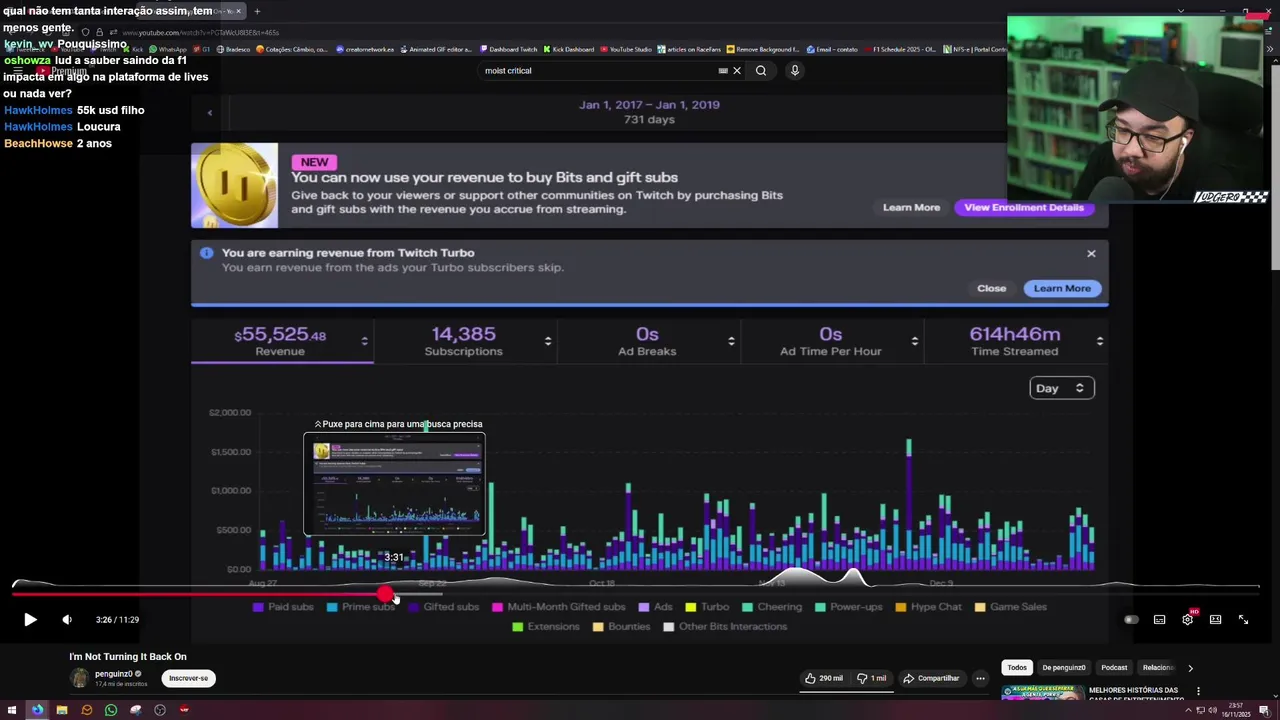Toggle Gifted subs legend entry
Image resolution: width=1280 pixels, height=720 pixels.
coord(443,607)
